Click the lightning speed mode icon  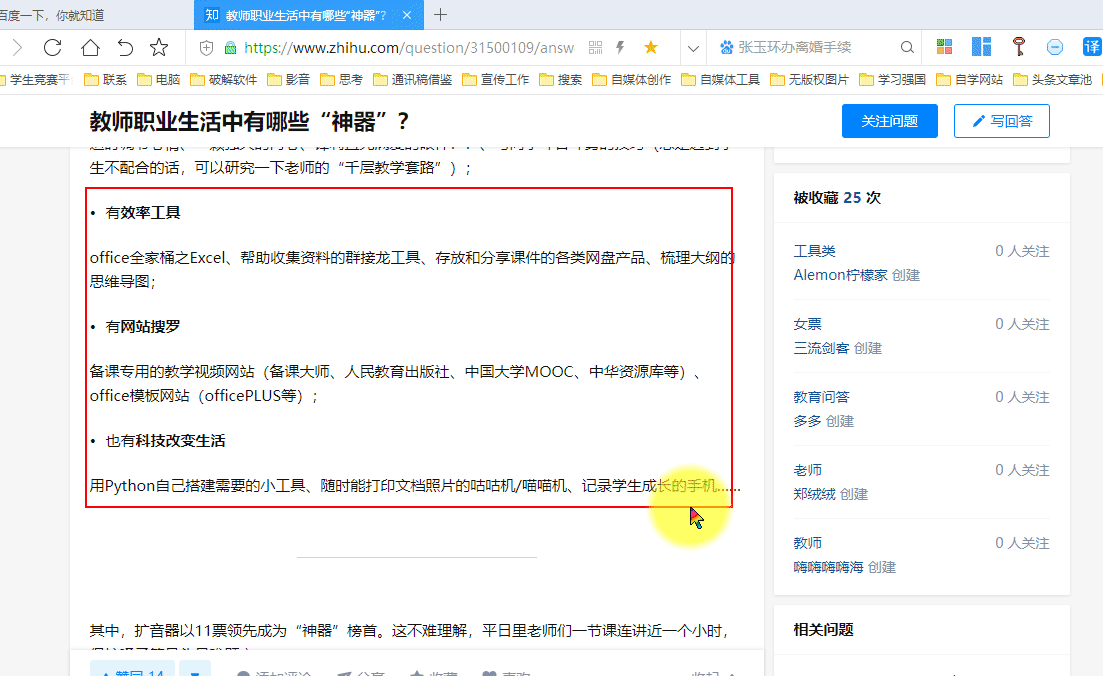click(620, 48)
